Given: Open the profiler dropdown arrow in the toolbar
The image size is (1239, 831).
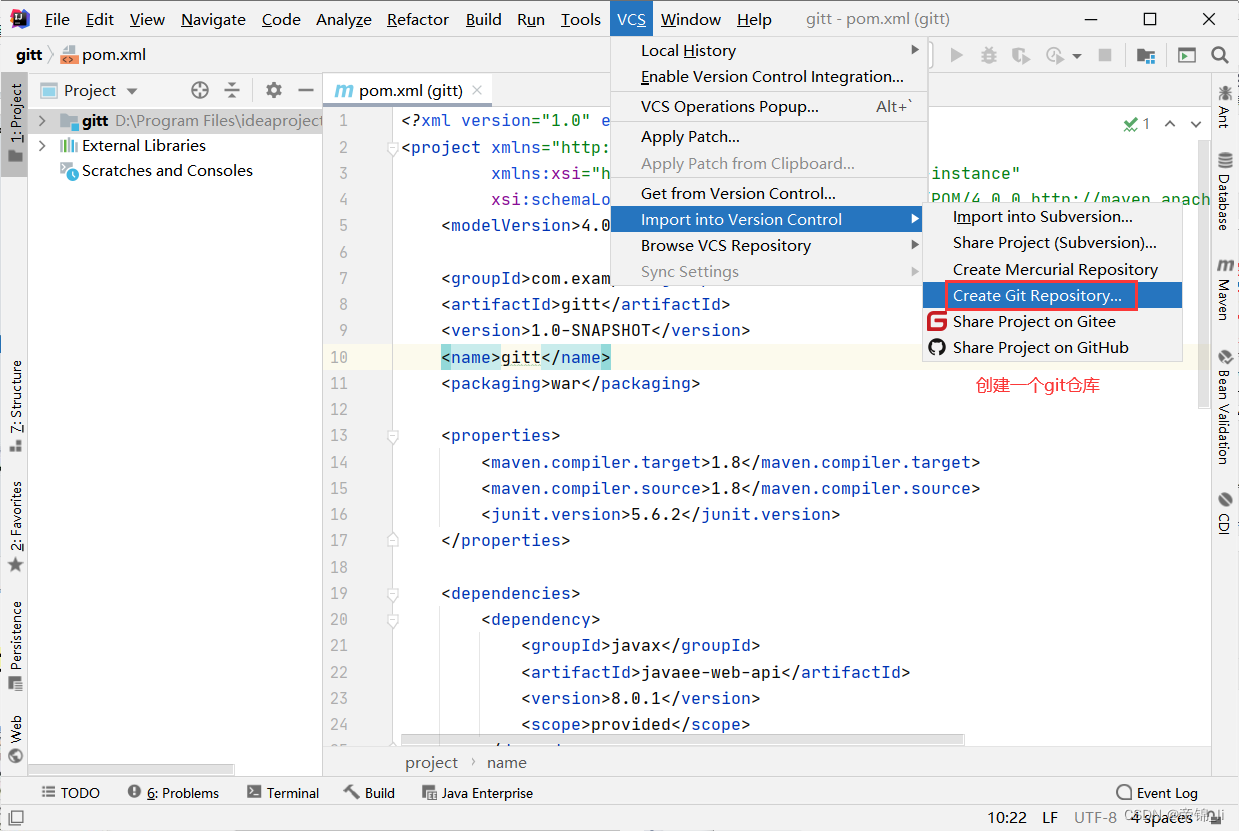Looking at the screenshot, I should tap(1076, 57).
